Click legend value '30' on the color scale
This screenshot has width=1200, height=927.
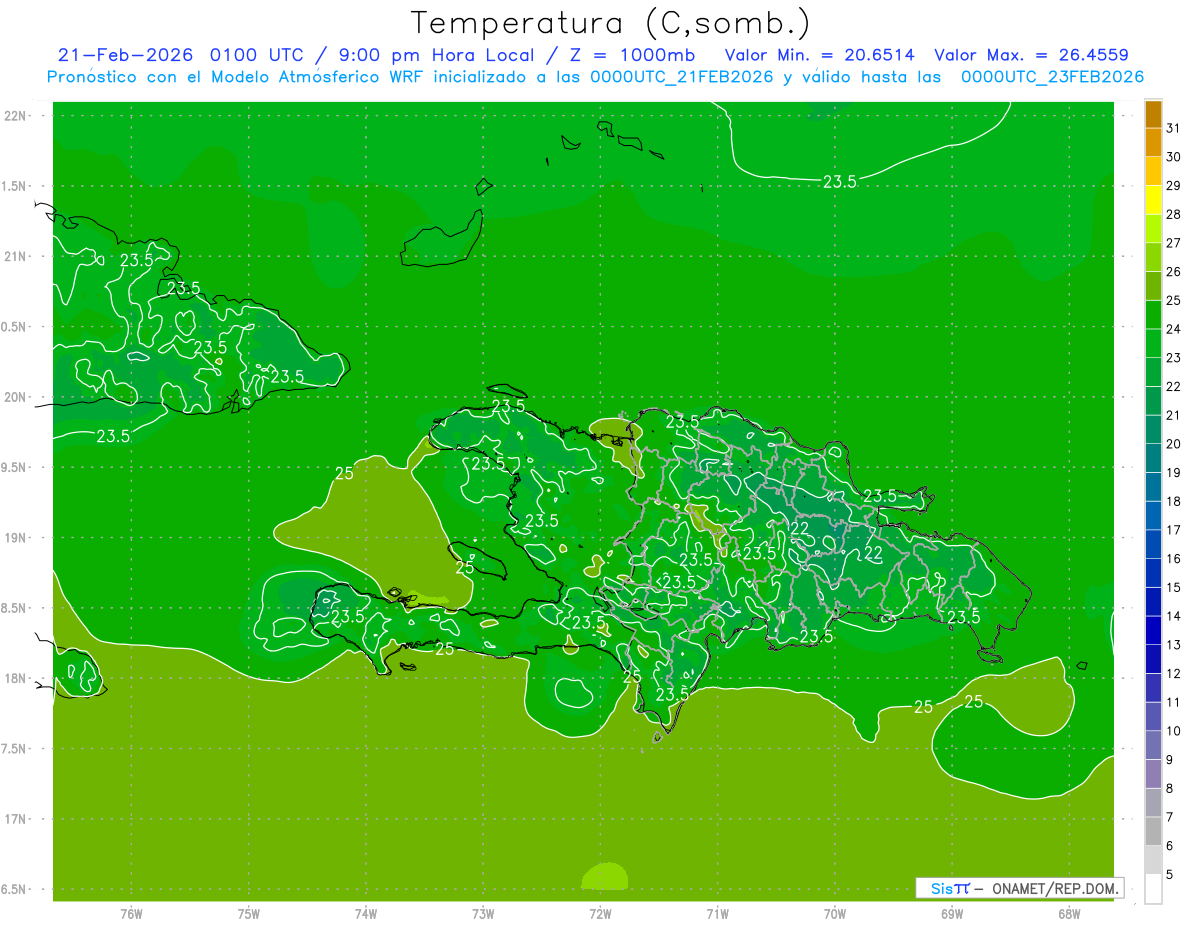1174,157
